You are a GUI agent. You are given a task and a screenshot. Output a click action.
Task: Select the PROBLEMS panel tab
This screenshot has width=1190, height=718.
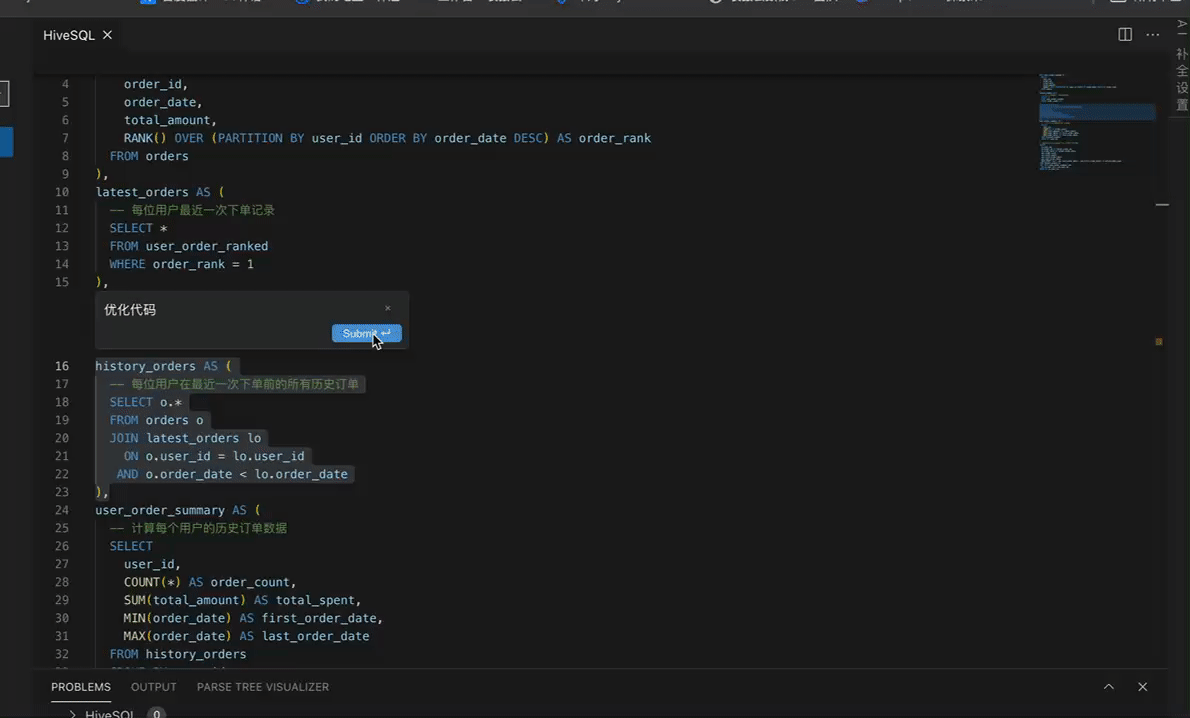click(x=81, y=687)
